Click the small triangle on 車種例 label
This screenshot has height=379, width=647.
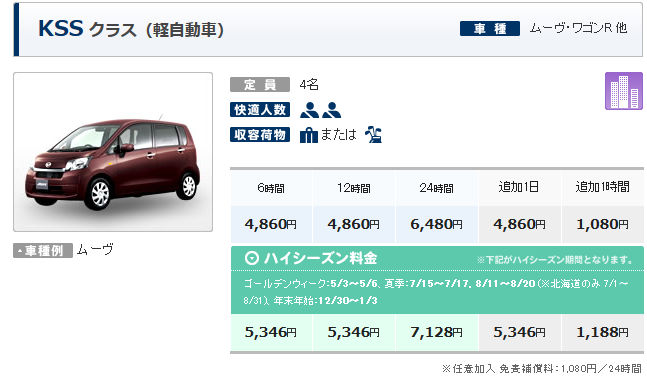[x=20, y=251]
